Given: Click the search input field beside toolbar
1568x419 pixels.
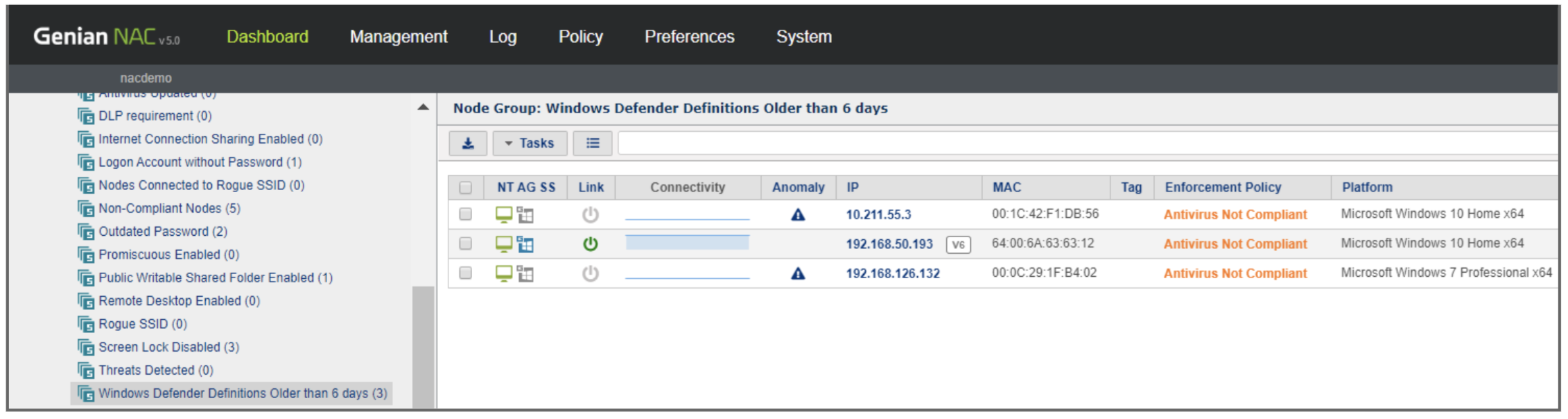Looking at the screenshot, I should (1087, 144).
